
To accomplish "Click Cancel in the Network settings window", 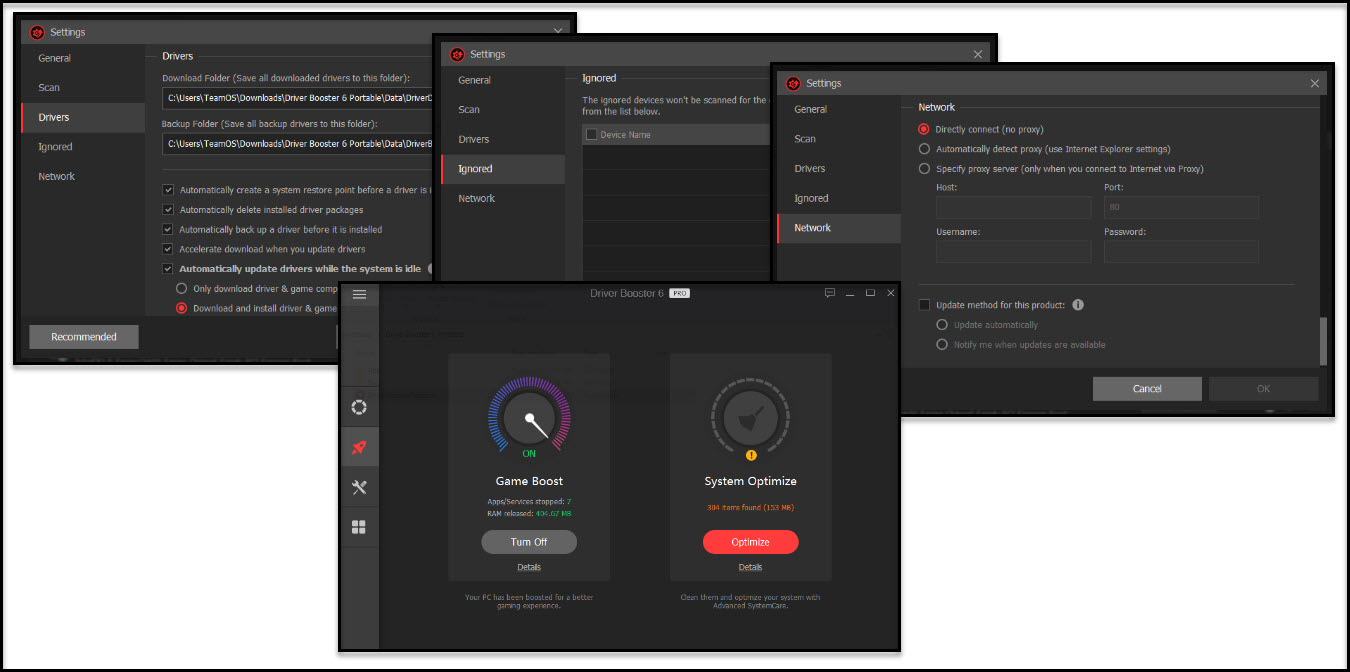I will pyautogui.click(x=1147, y=389).
